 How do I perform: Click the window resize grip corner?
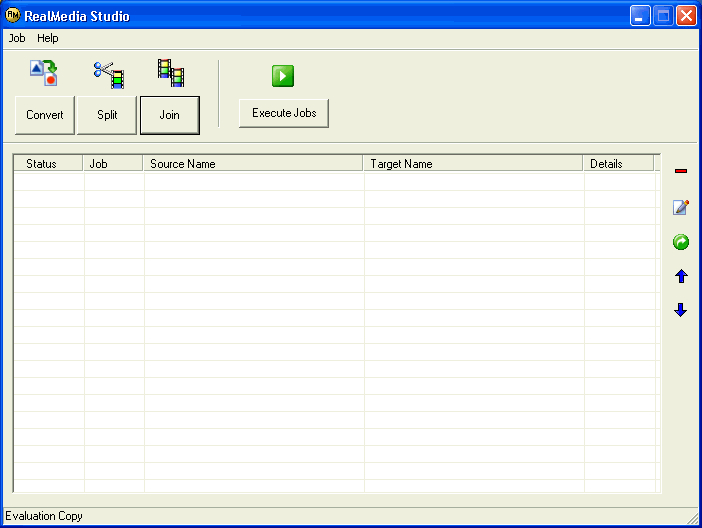tap(693, 518)
